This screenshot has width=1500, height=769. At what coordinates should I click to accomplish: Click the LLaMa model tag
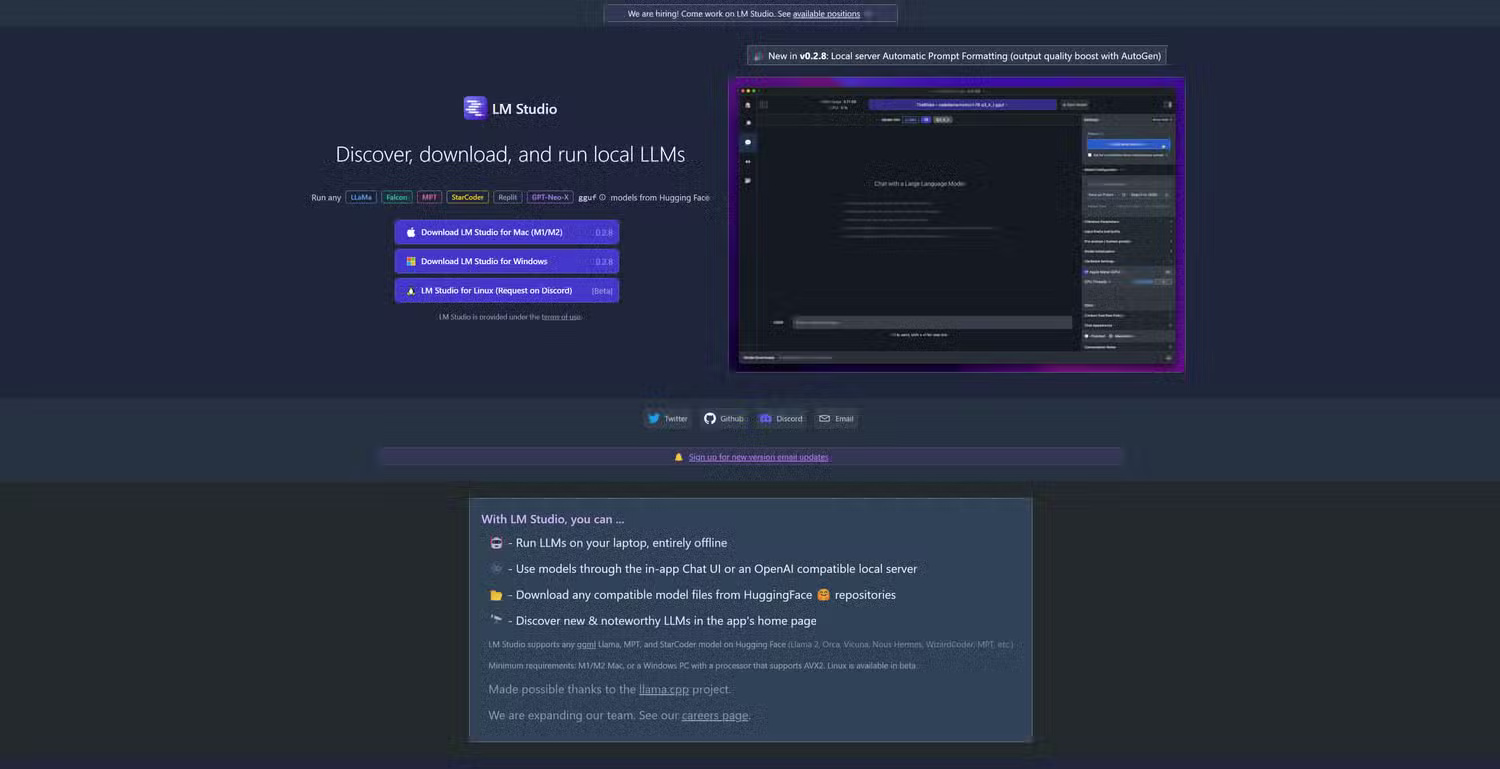pos(361,197)
